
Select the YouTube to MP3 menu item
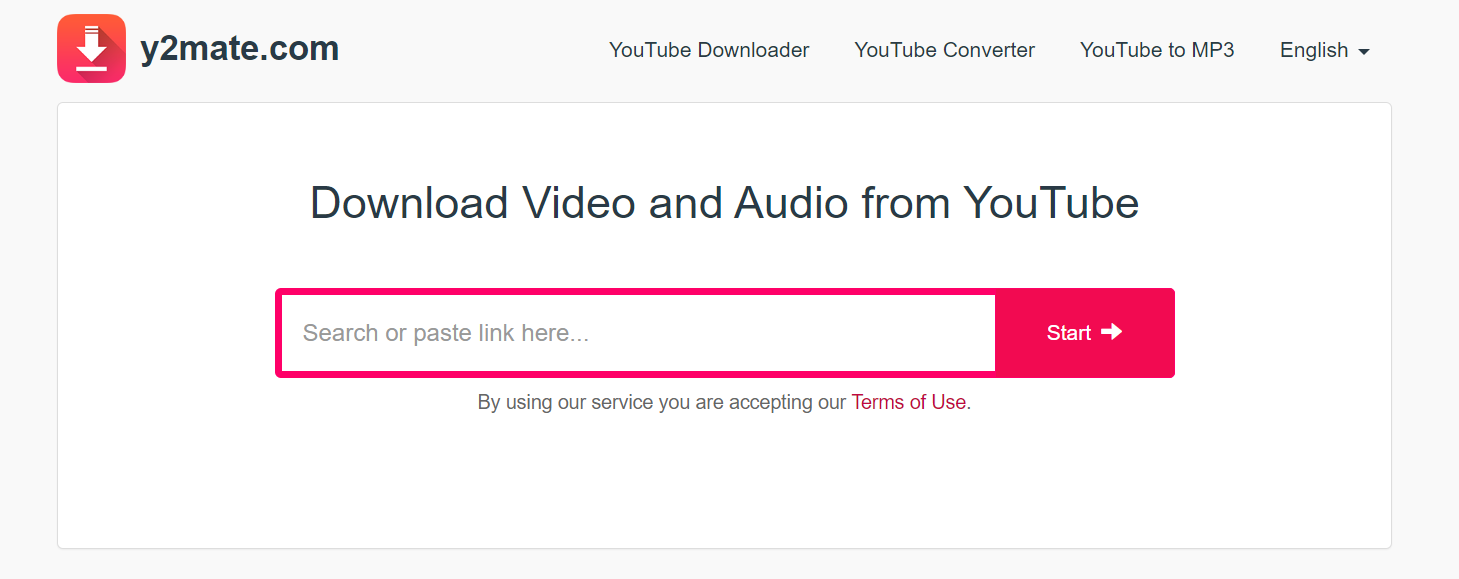1157,50
